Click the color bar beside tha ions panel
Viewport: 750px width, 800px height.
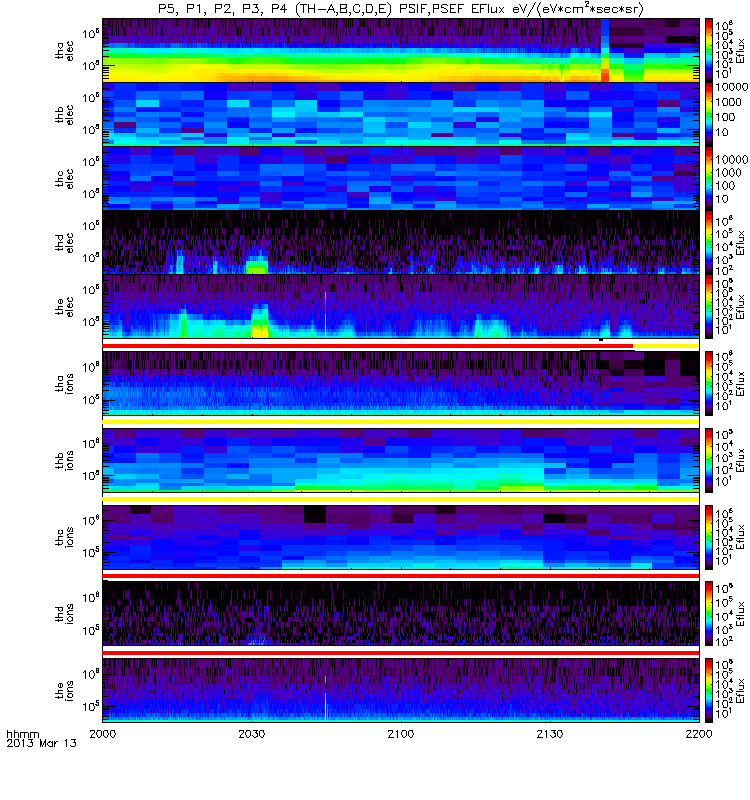(709, 383)
